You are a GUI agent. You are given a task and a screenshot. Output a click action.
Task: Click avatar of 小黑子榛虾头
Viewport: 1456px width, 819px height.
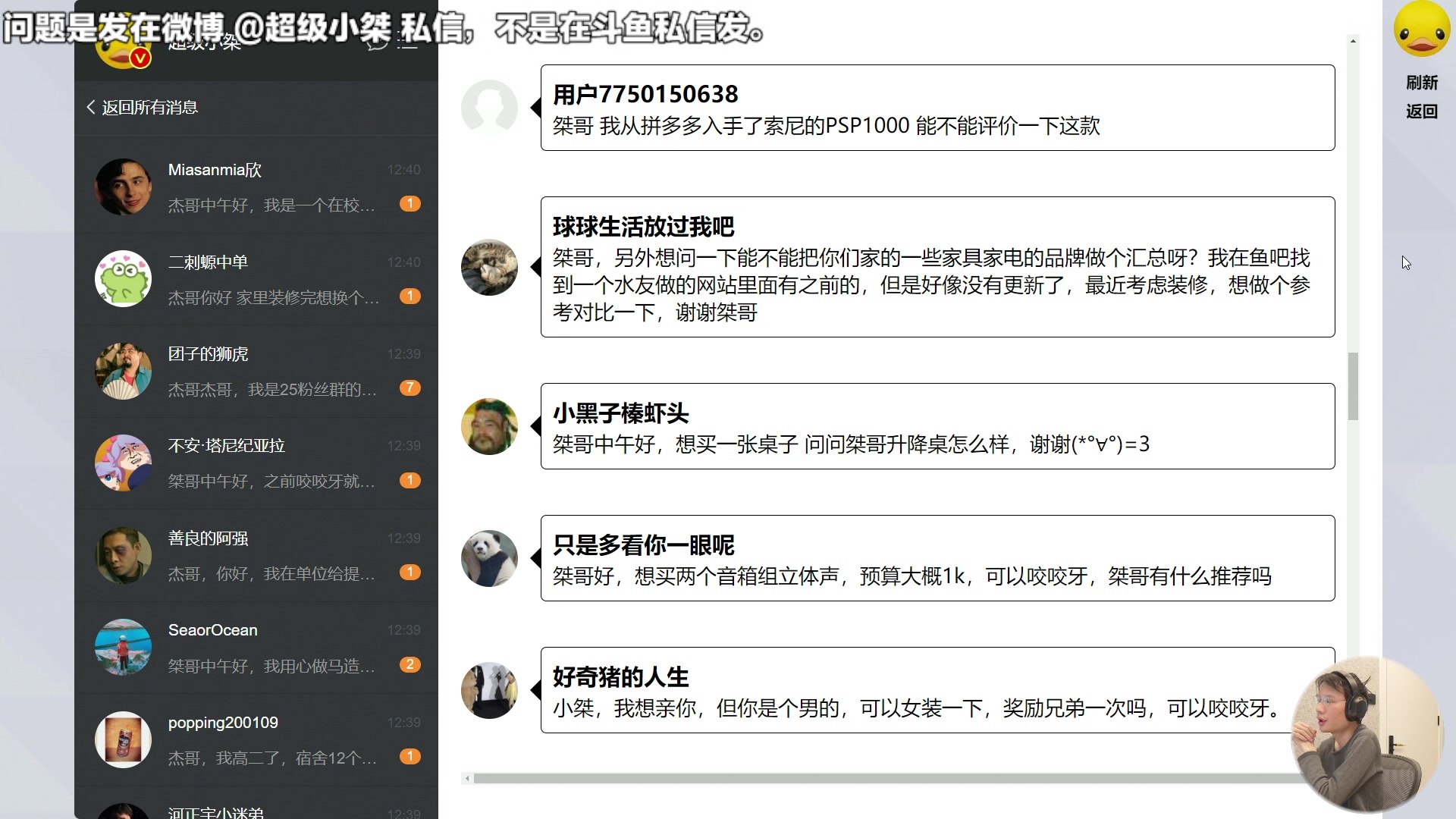489,426
